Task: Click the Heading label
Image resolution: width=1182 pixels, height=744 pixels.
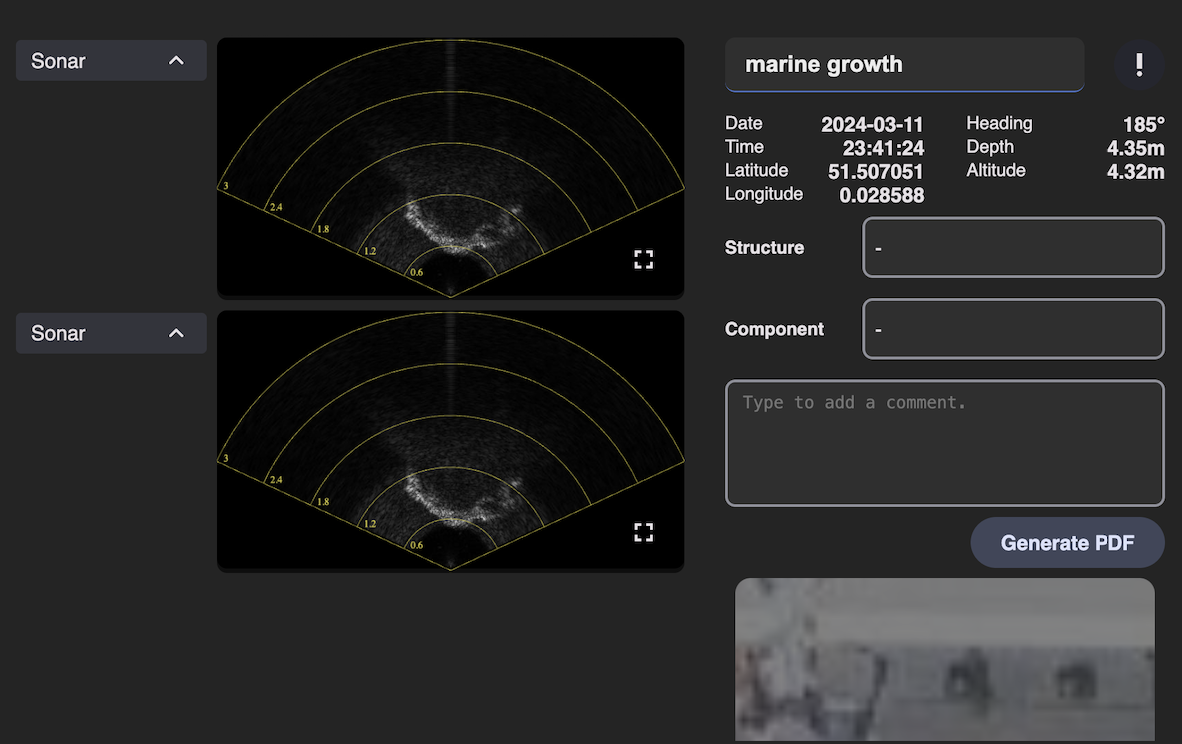Action: pyautogui.click(x=1000, y=124)
